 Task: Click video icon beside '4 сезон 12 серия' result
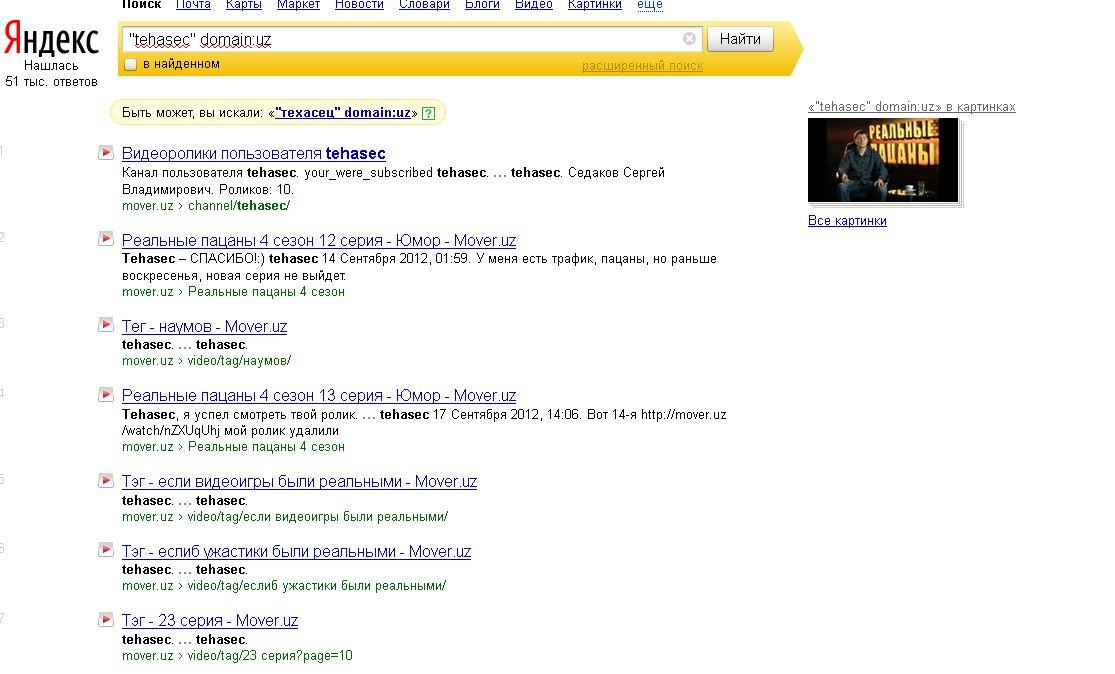point(106,239)
